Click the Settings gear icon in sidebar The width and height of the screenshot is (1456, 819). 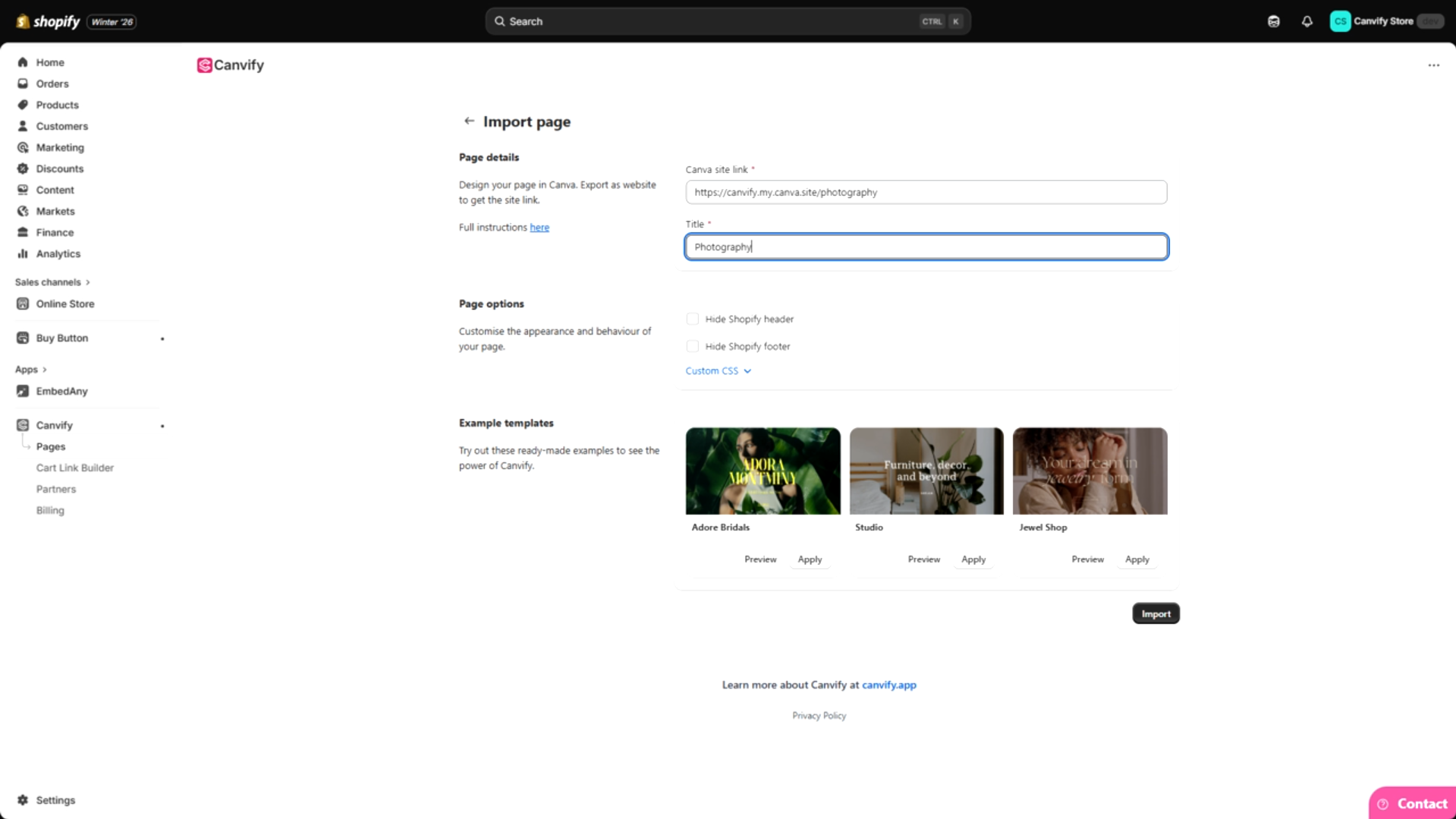coord(23,800)
